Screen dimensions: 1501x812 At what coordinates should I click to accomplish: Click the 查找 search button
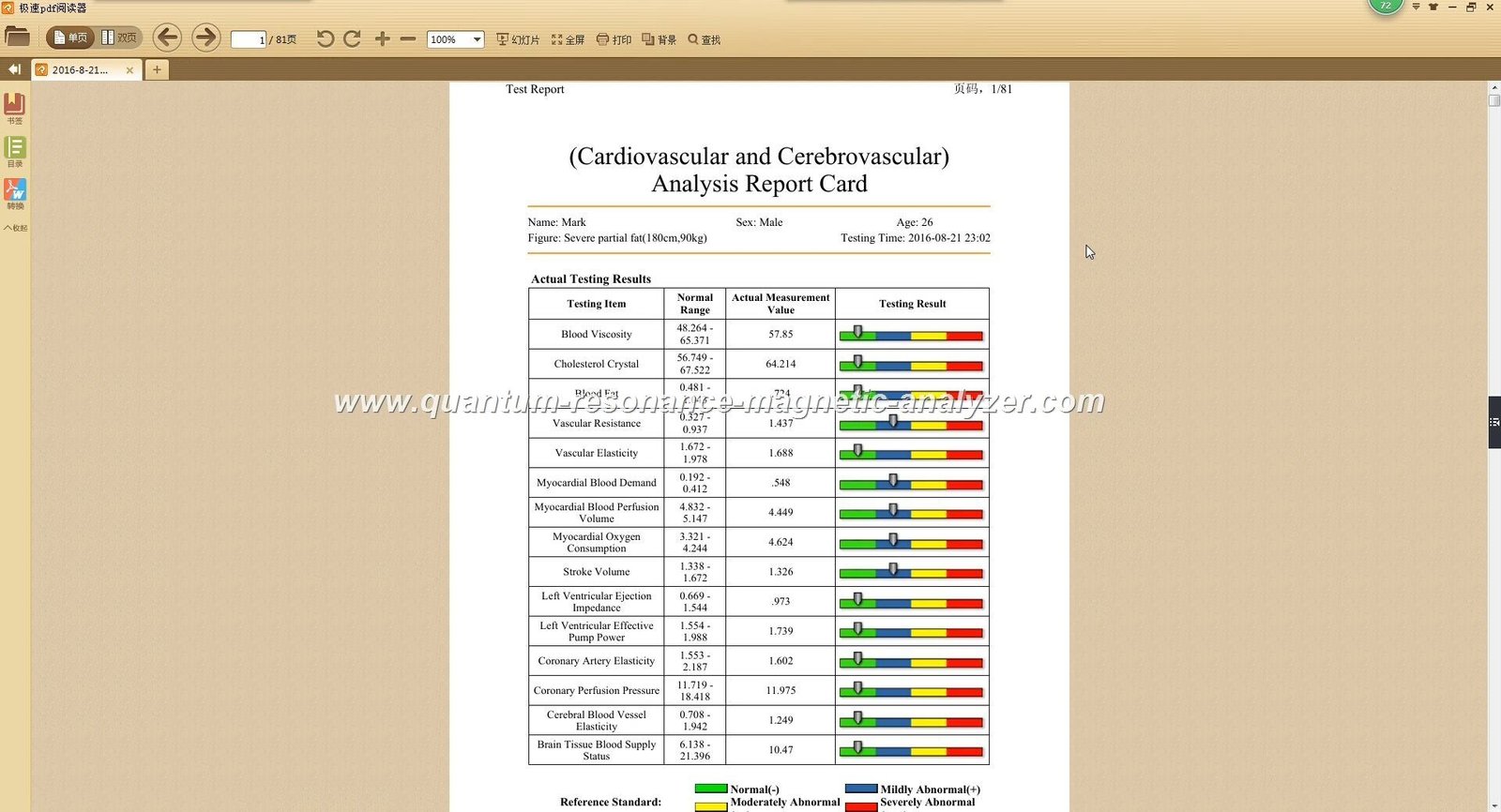pyautogui.click(x=704, y=39)
